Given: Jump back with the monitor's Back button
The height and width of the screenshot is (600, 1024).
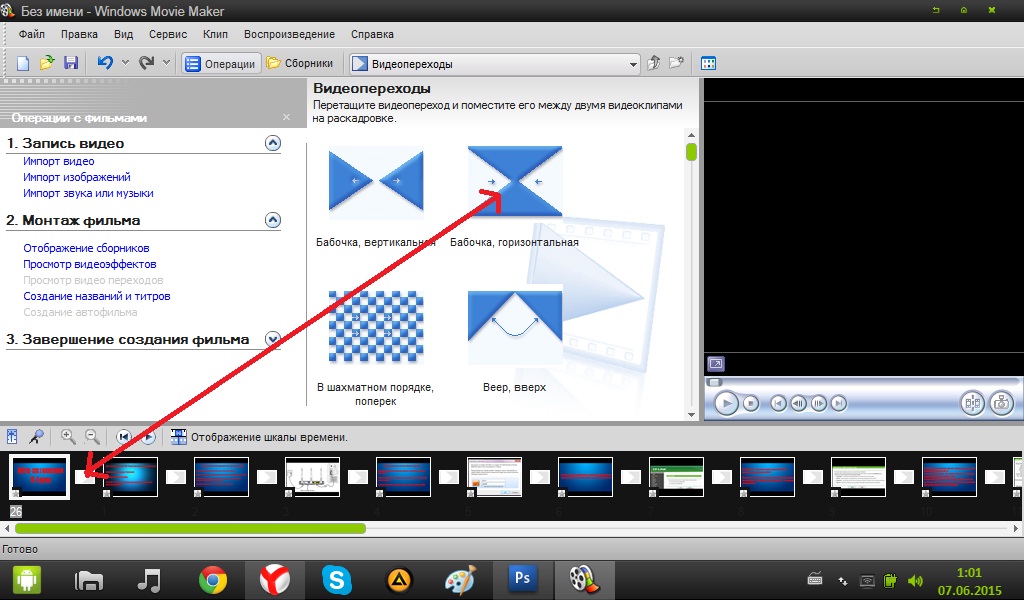Looking at the screenshot, I should point(778,403).
